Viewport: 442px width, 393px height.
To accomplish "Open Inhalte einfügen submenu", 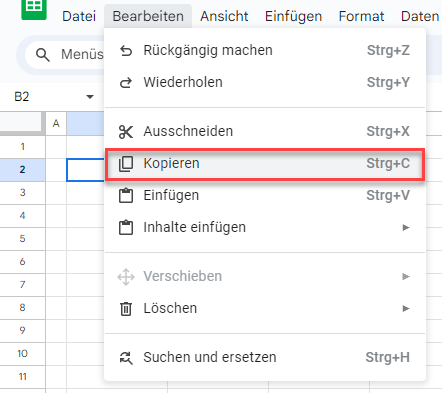I will (265, 227).
